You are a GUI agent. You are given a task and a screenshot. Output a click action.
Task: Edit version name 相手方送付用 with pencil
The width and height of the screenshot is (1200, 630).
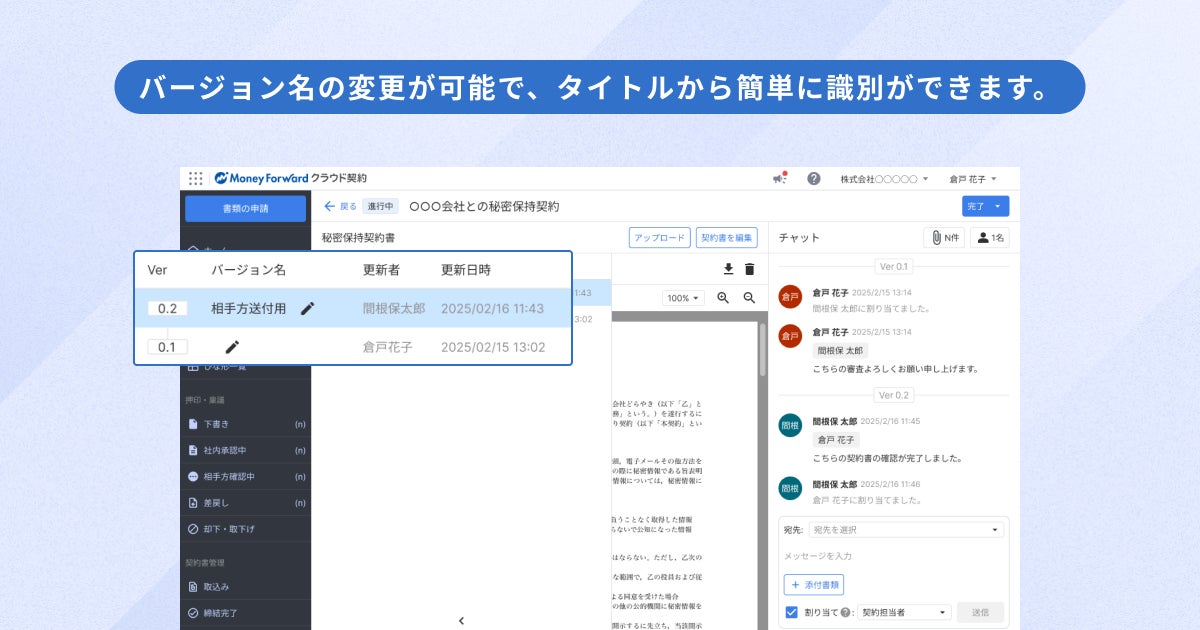pyautogui.click(x=308, y=309)
